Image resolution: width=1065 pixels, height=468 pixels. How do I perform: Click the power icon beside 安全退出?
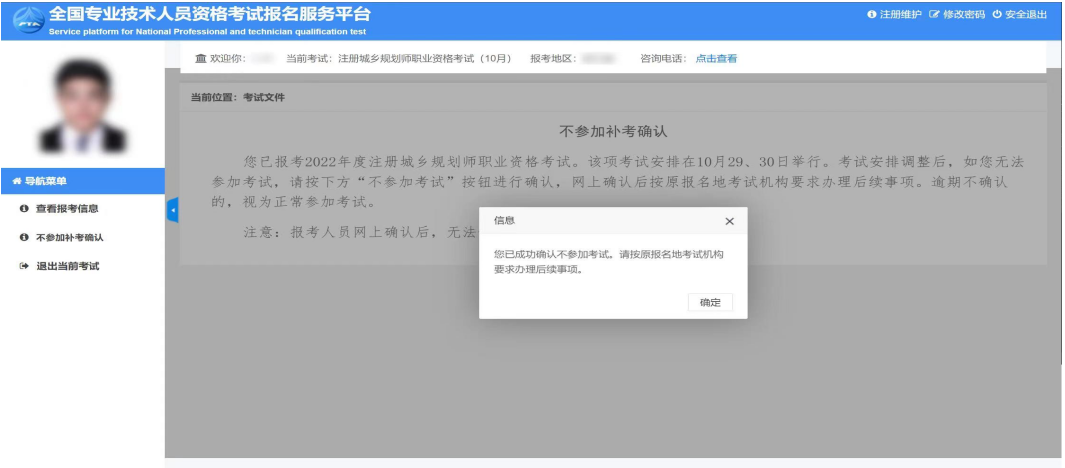click(x=997, y=15)
